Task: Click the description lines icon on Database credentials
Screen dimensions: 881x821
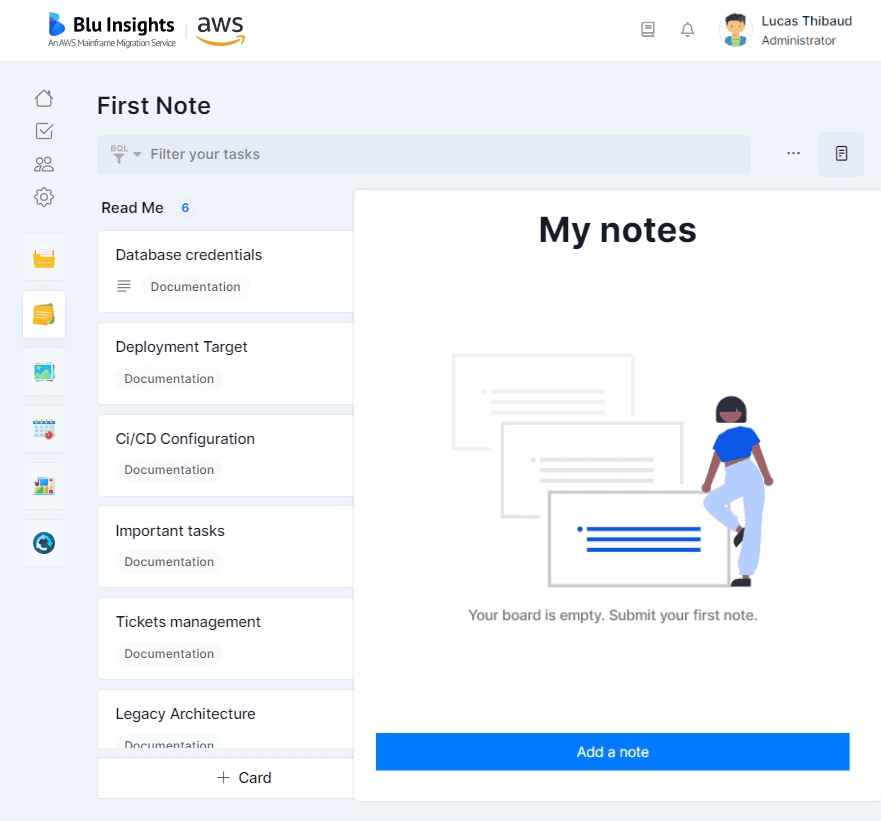Action: tap(124, 287)
